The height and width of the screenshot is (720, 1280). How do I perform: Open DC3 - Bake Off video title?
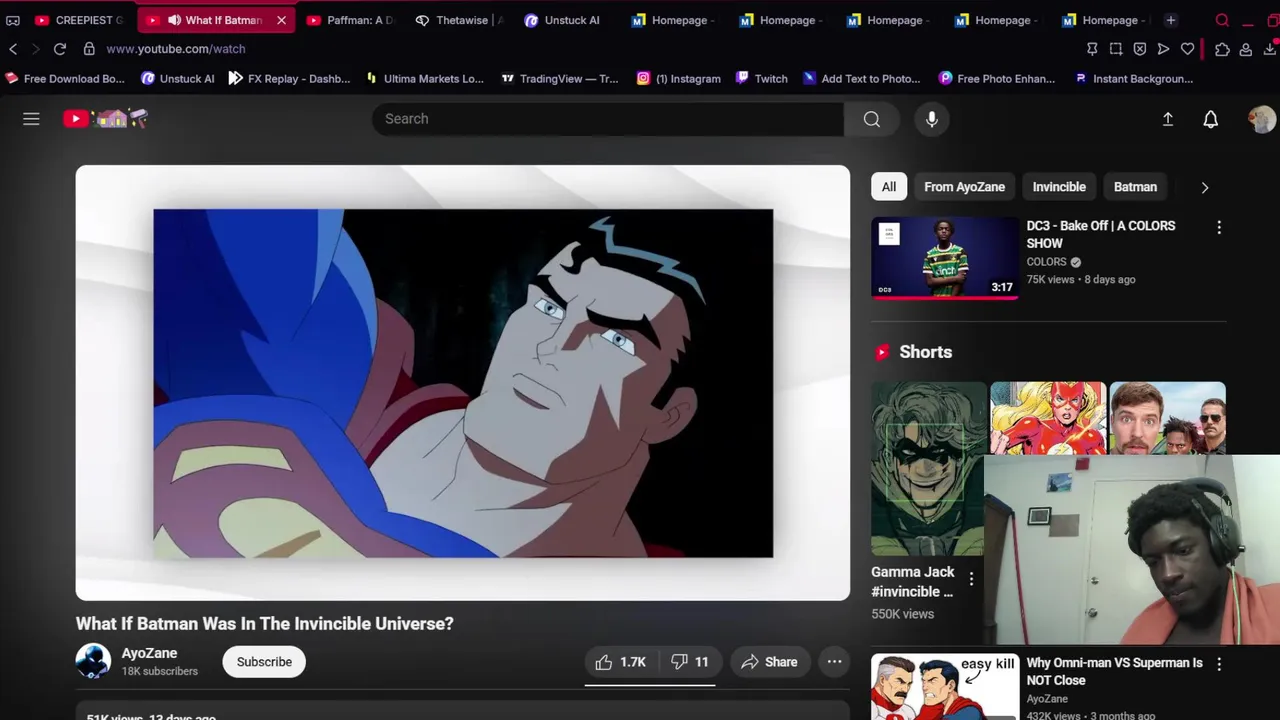tap(1100, 234)
